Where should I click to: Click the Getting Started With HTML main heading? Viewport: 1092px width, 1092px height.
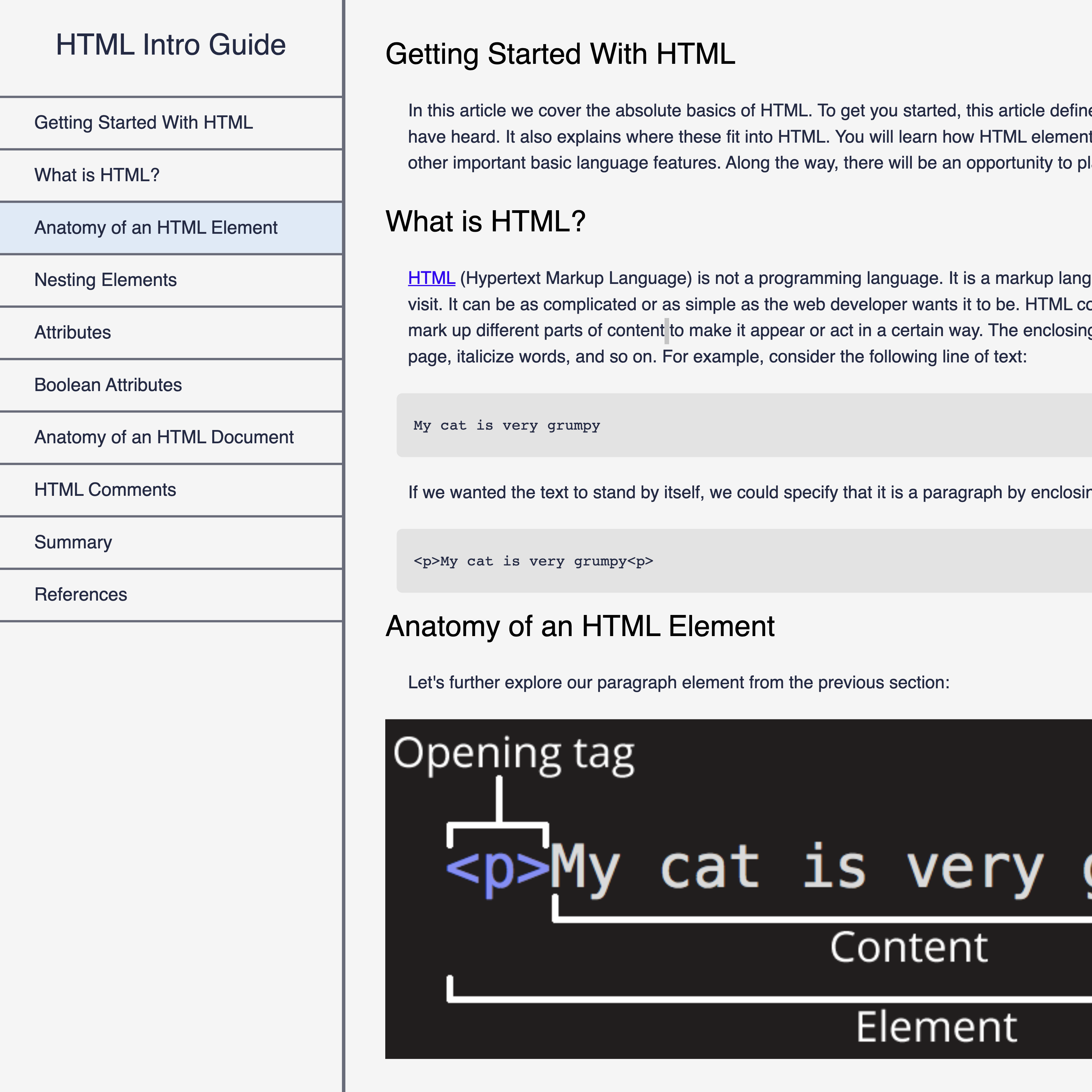[560, 54]
